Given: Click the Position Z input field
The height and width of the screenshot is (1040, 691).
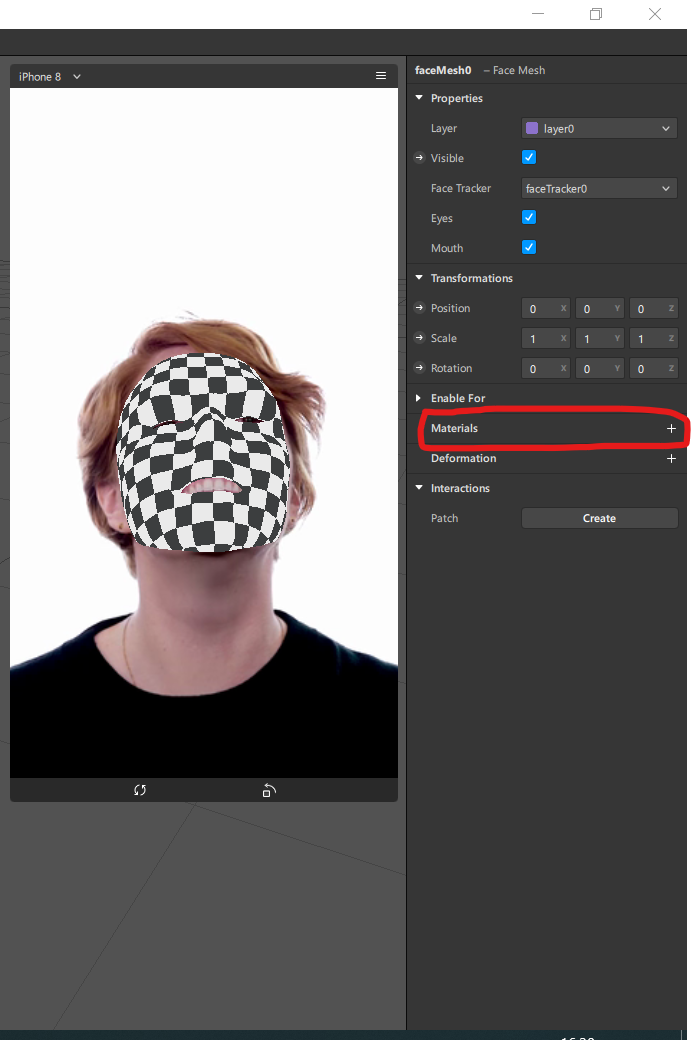Looking at the screenshot, I should point(653,308).
